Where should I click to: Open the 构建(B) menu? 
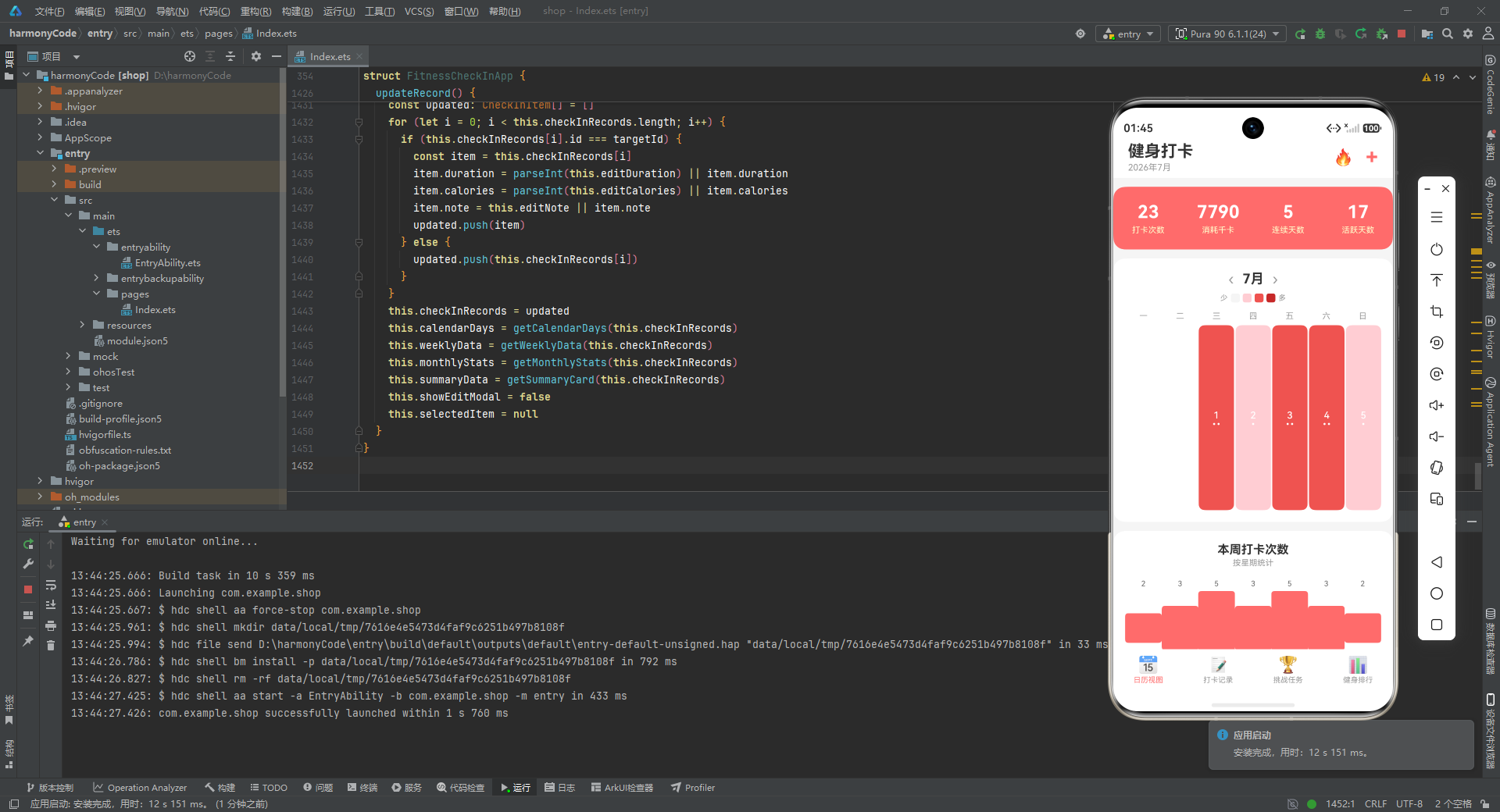[x=297, y=11]
